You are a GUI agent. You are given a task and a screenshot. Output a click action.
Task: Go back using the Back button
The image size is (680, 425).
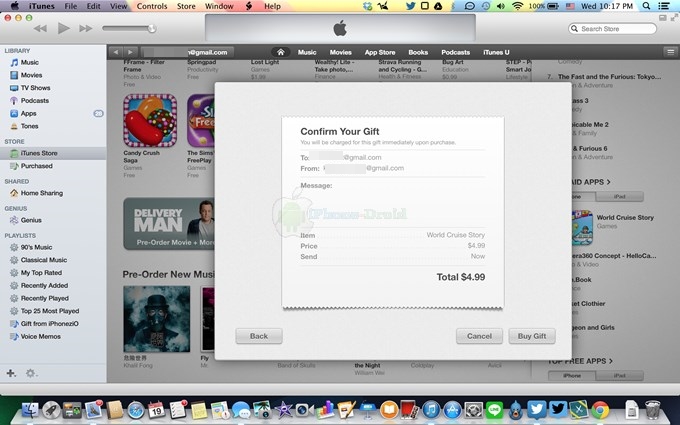click(x=258, y=336)
